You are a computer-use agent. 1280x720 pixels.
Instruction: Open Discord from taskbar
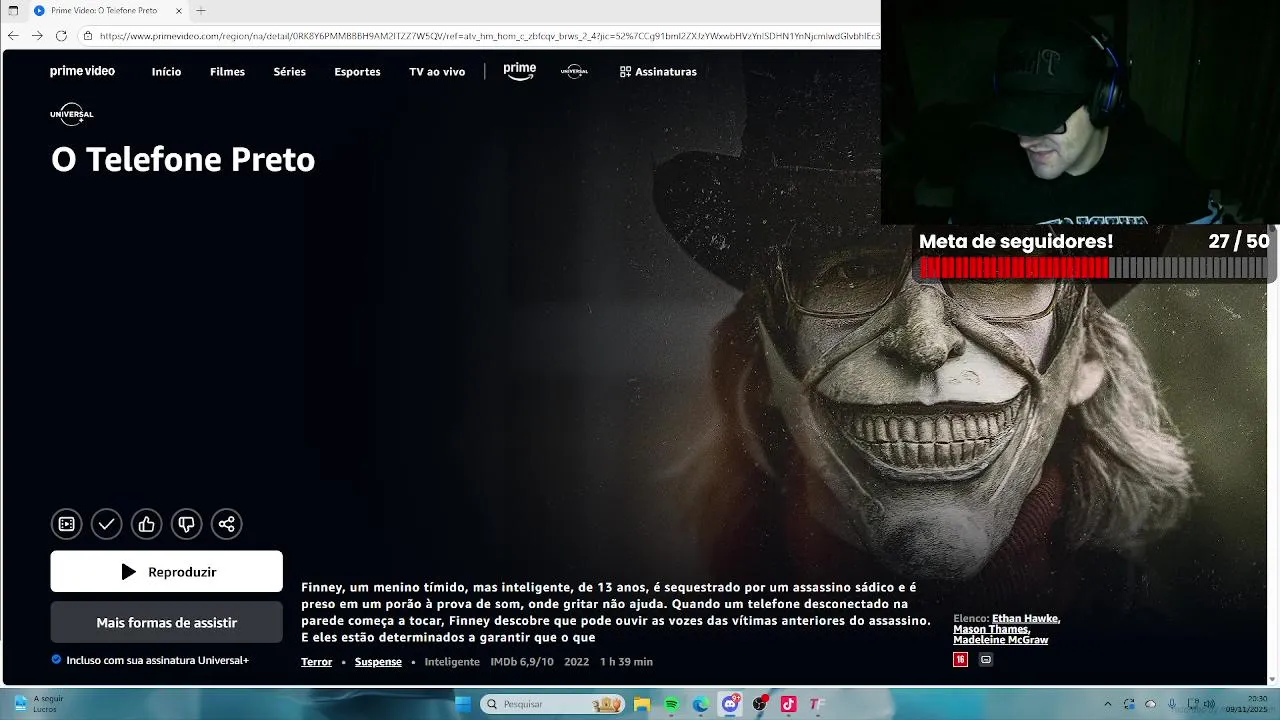pyautogui.click(x=730, y=704)
